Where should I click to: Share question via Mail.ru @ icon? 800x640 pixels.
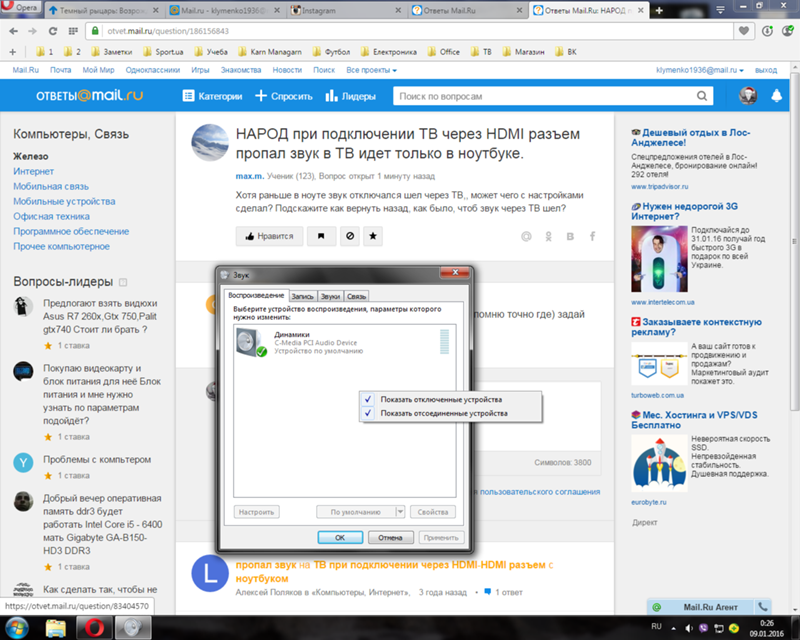526,236
